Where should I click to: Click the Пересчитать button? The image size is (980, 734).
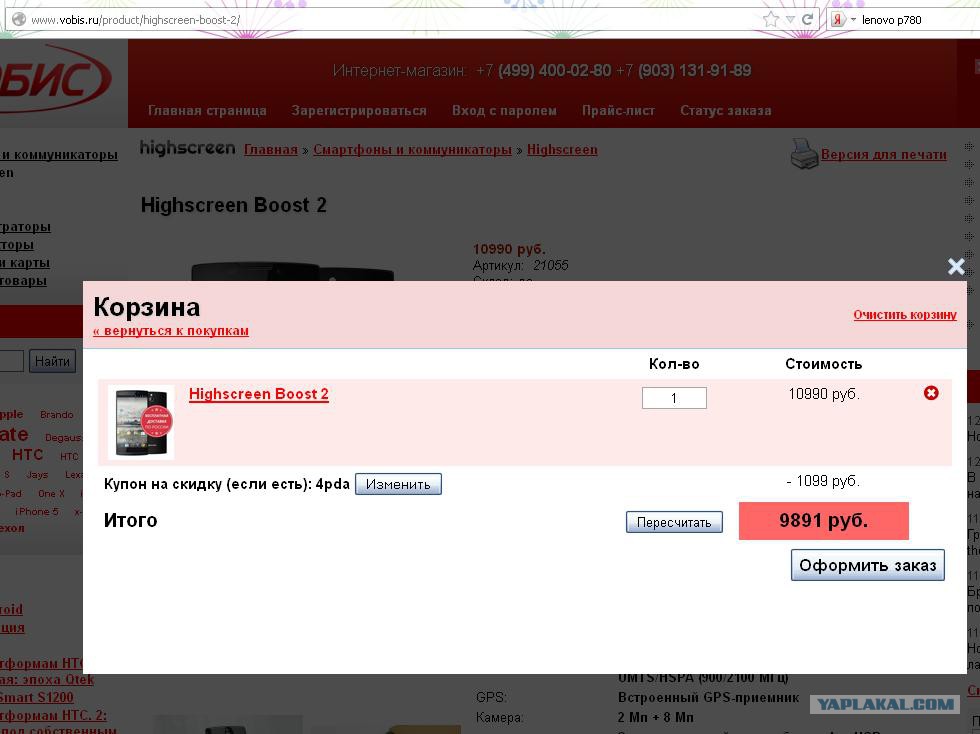pyautogui.click(x=674, y=522)
